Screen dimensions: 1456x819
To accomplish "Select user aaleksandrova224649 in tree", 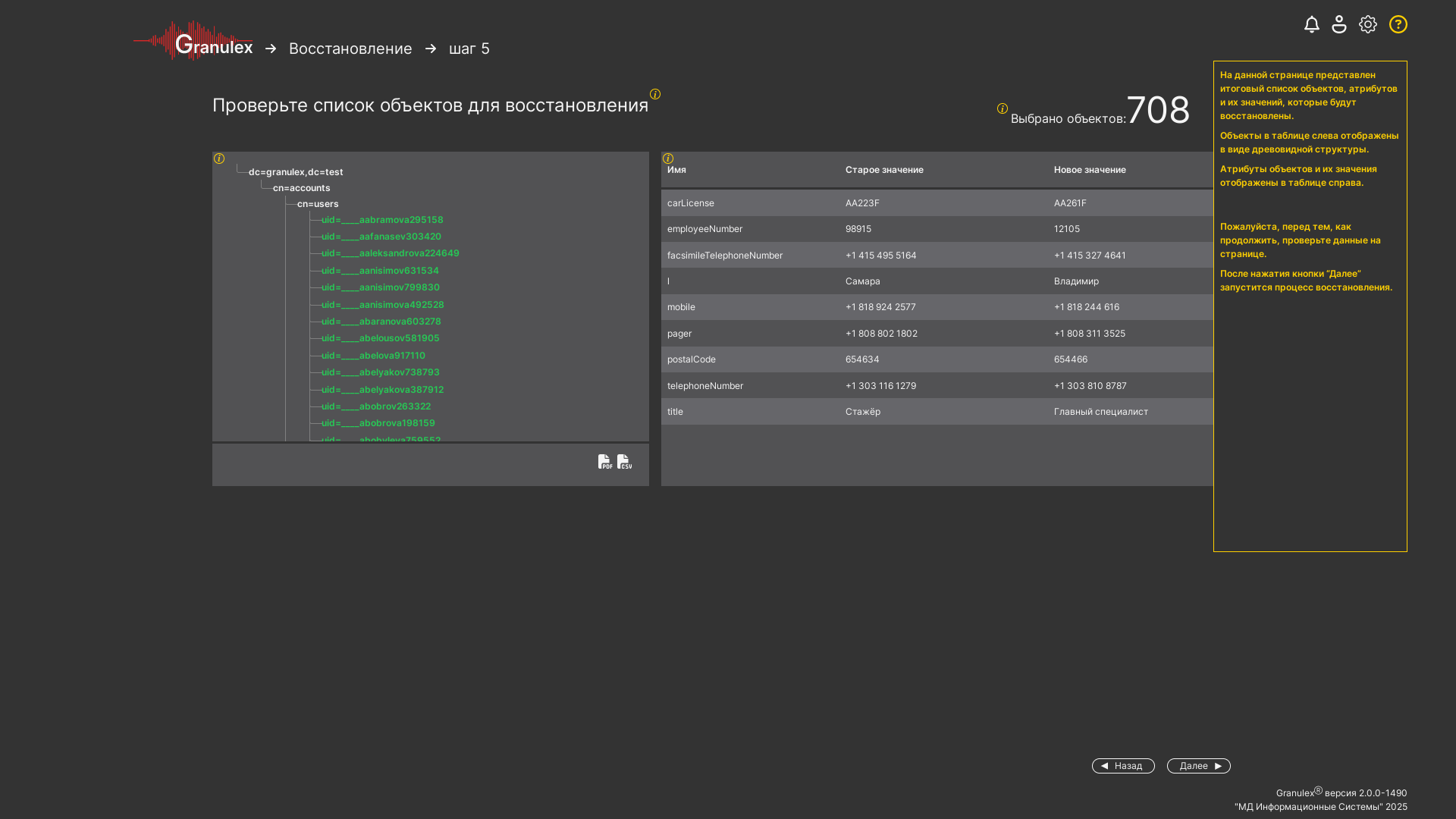I will pos(391,253).
